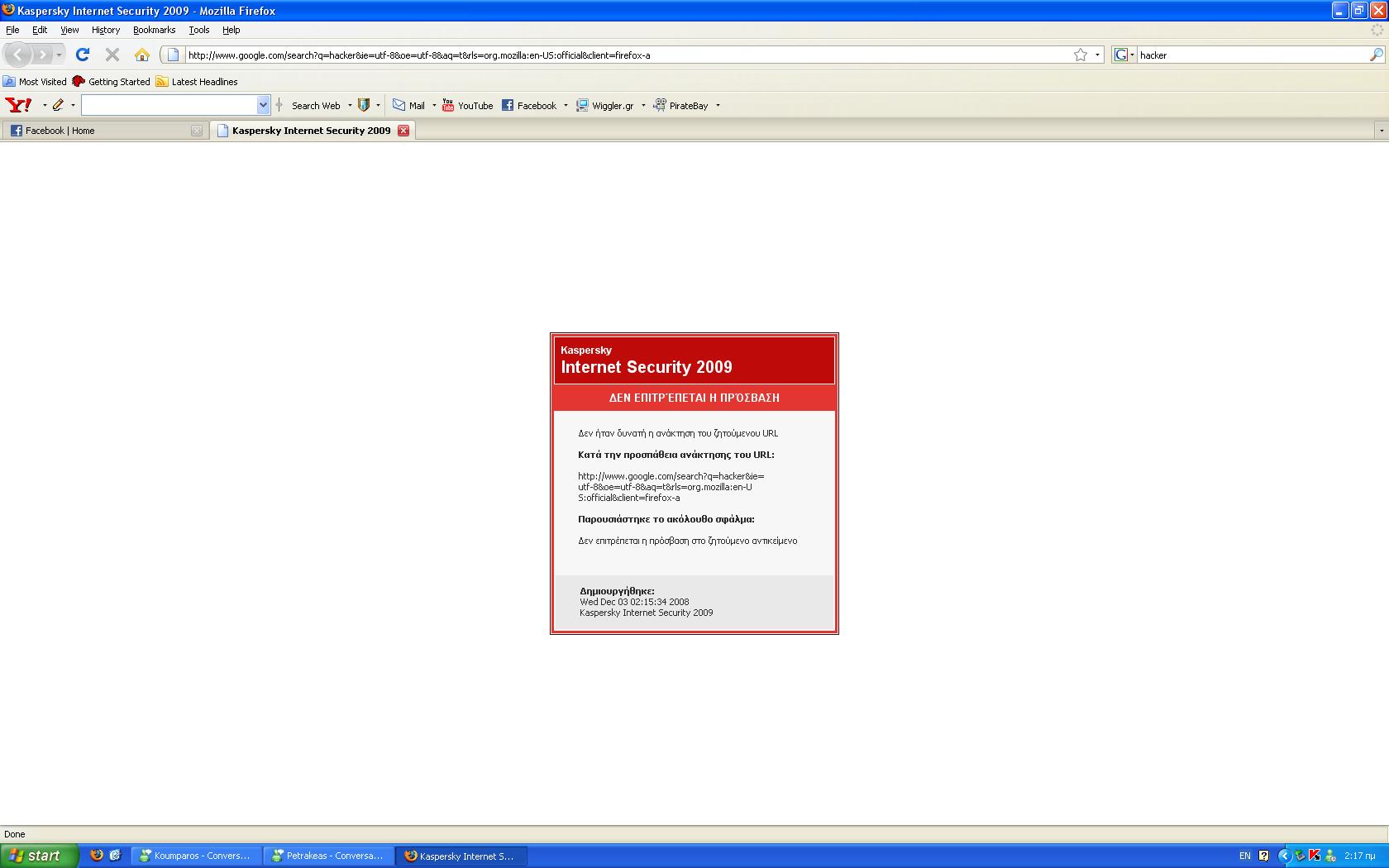This screenshot has height=868, width=1389.
Task: Open Wiggler.gr toolbar bookmark
Action: 604,105
